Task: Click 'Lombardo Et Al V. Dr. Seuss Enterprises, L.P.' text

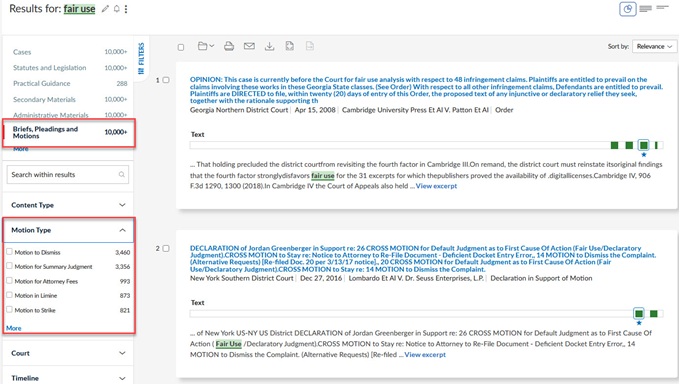Action: (x=416, y=278)
